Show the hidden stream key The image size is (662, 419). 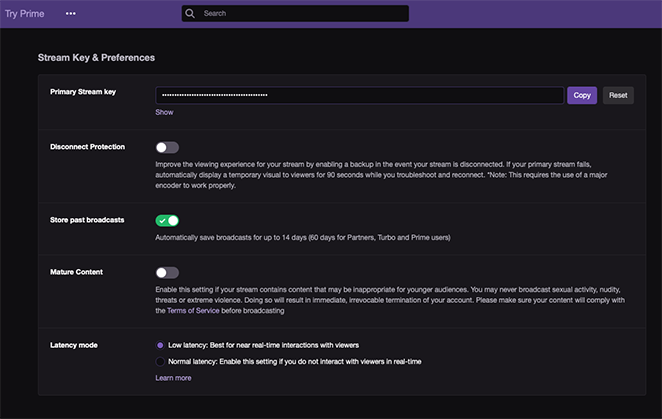coord(164,112)
